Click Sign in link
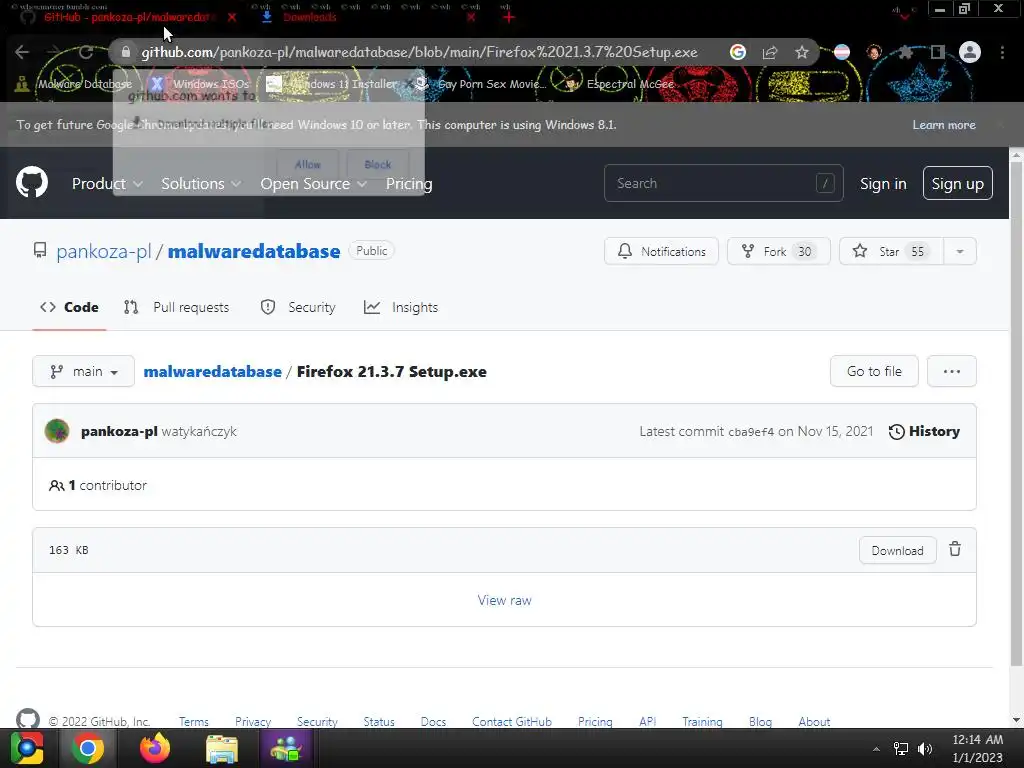This screenshot has width=1024, height=768. coord(883,184)
